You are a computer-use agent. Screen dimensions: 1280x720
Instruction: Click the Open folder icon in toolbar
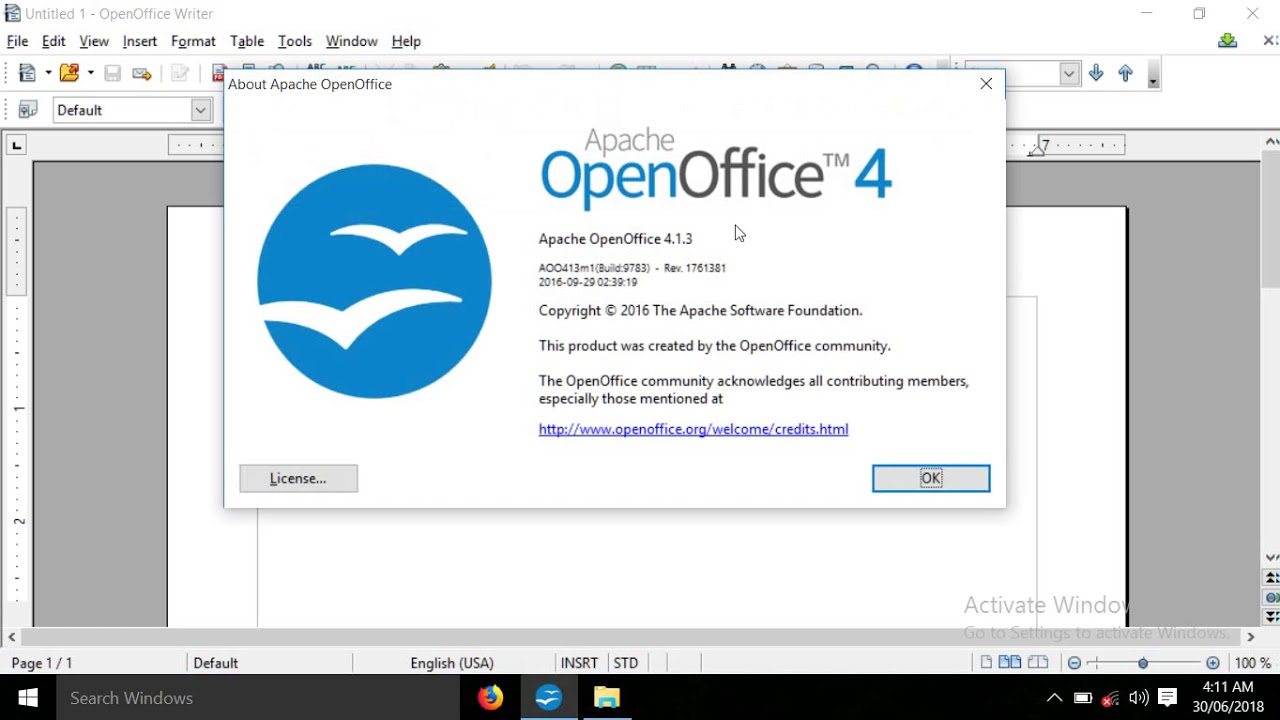point(69,73)
